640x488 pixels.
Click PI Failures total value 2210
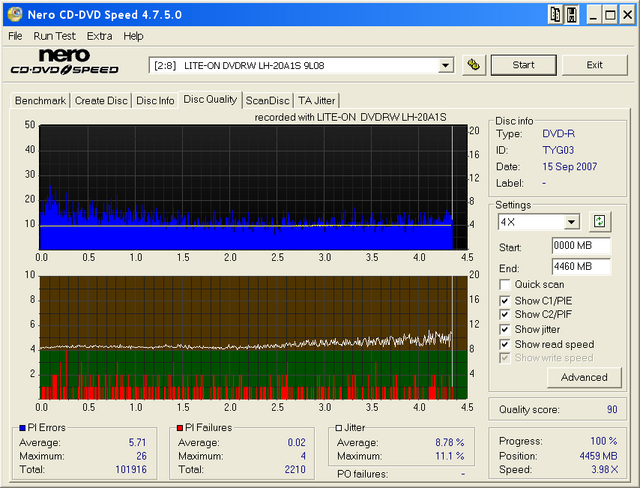pos(295,469)
